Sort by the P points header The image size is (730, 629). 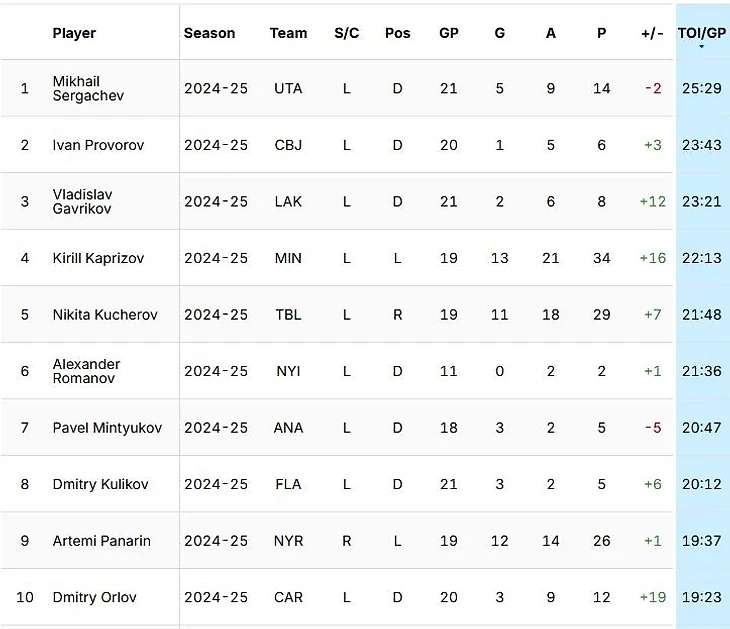601,33
